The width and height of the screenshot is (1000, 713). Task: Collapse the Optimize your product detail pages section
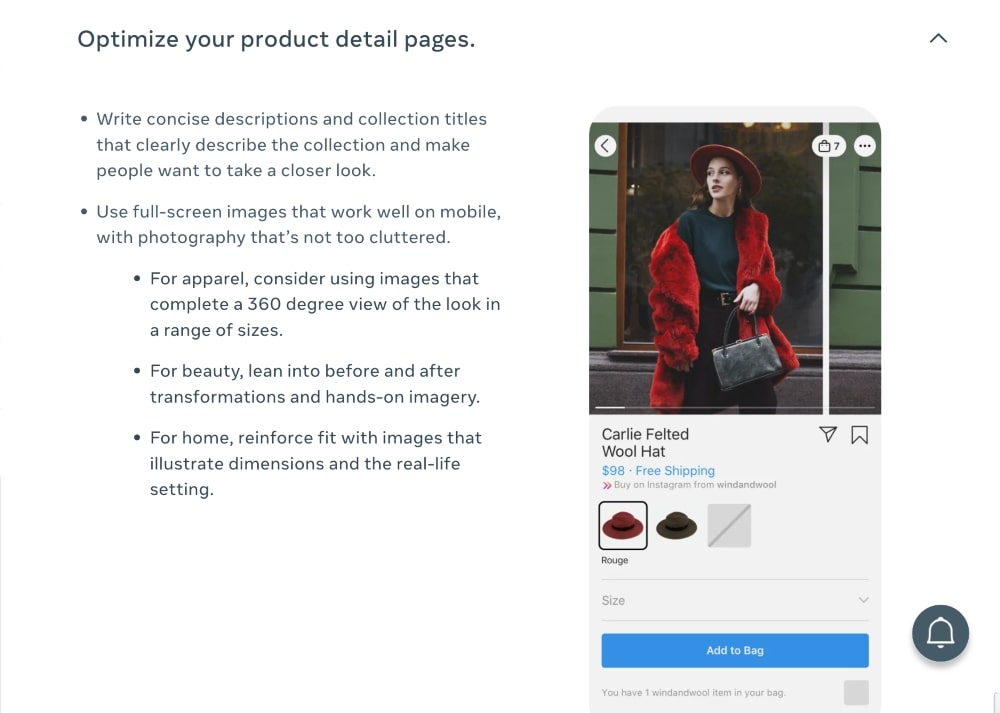click(x=938, y=37)
